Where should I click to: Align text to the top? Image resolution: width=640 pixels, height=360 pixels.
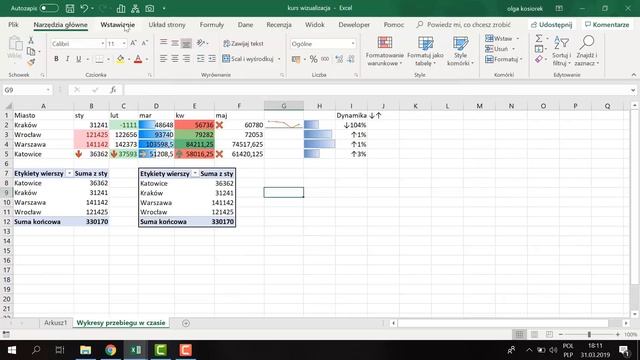[x=163, y=42]
